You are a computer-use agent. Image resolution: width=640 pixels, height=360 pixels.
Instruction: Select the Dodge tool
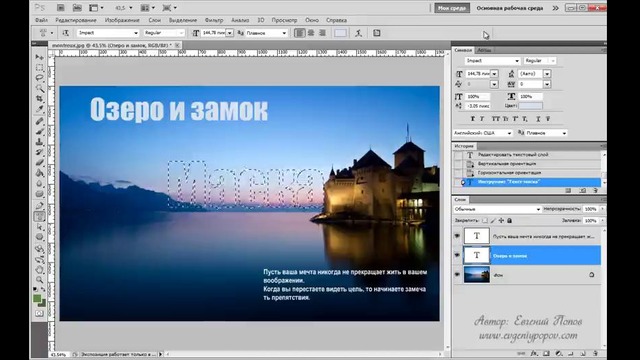[39, 194]
